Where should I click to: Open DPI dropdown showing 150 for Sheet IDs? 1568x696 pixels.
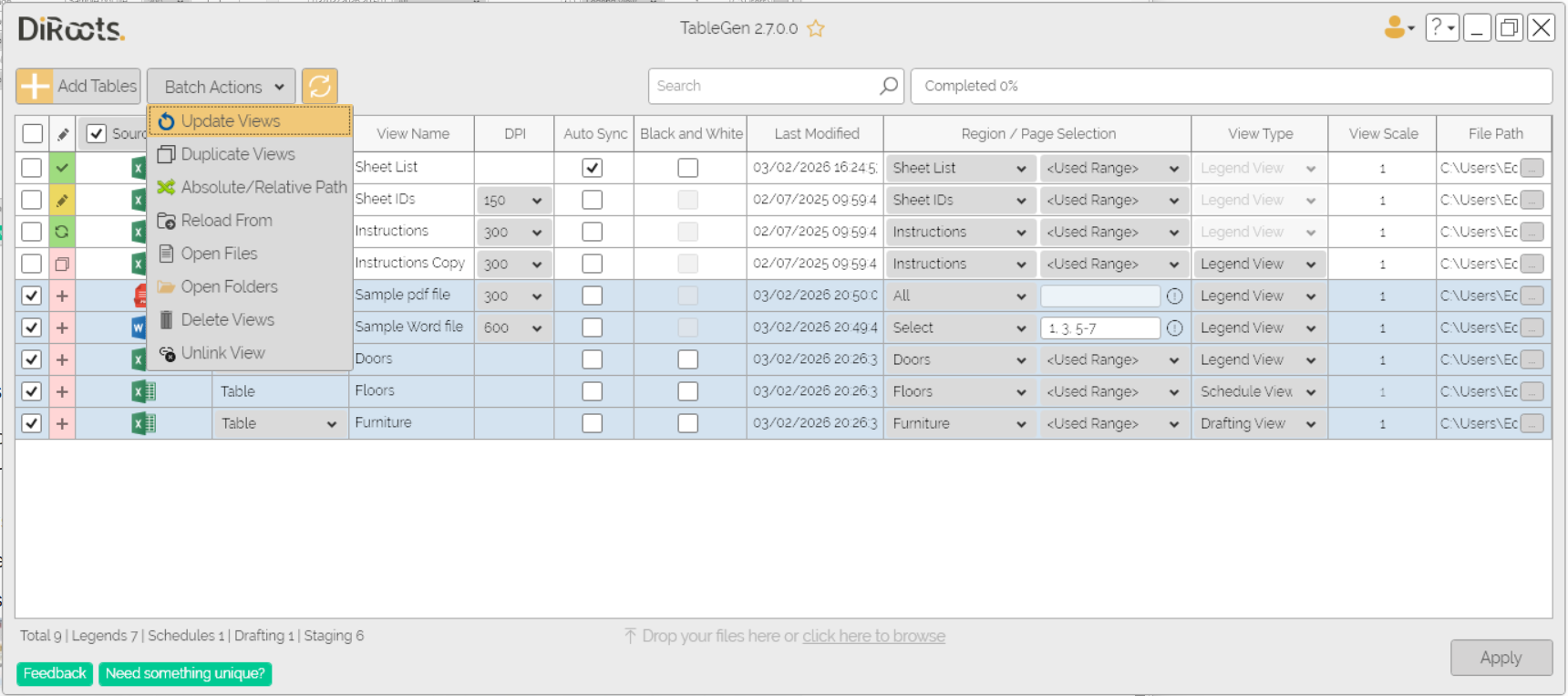pos(513,201)
